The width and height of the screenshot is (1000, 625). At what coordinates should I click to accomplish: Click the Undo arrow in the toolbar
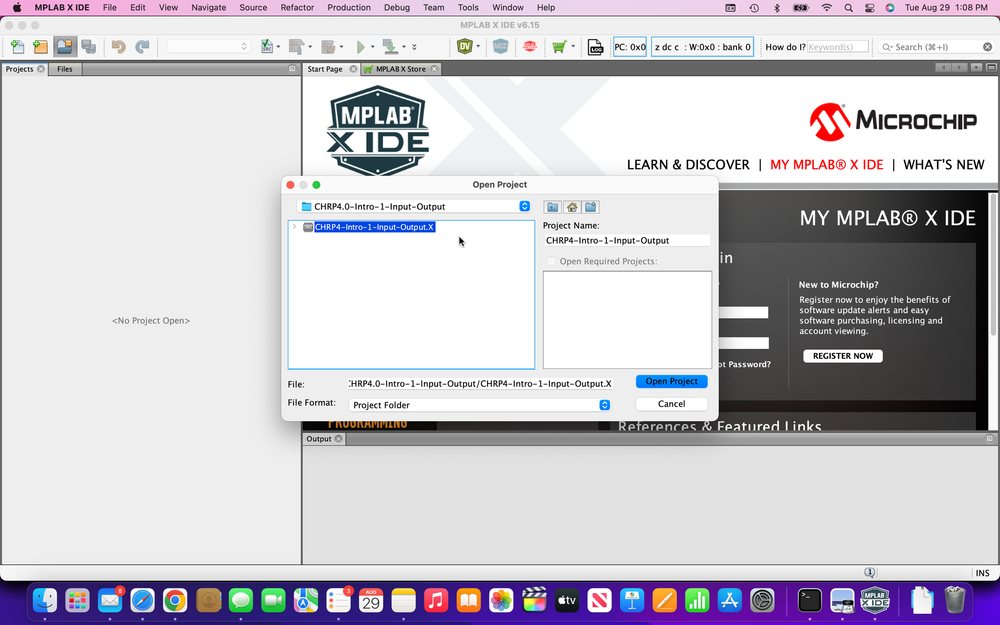click(119, 46)
